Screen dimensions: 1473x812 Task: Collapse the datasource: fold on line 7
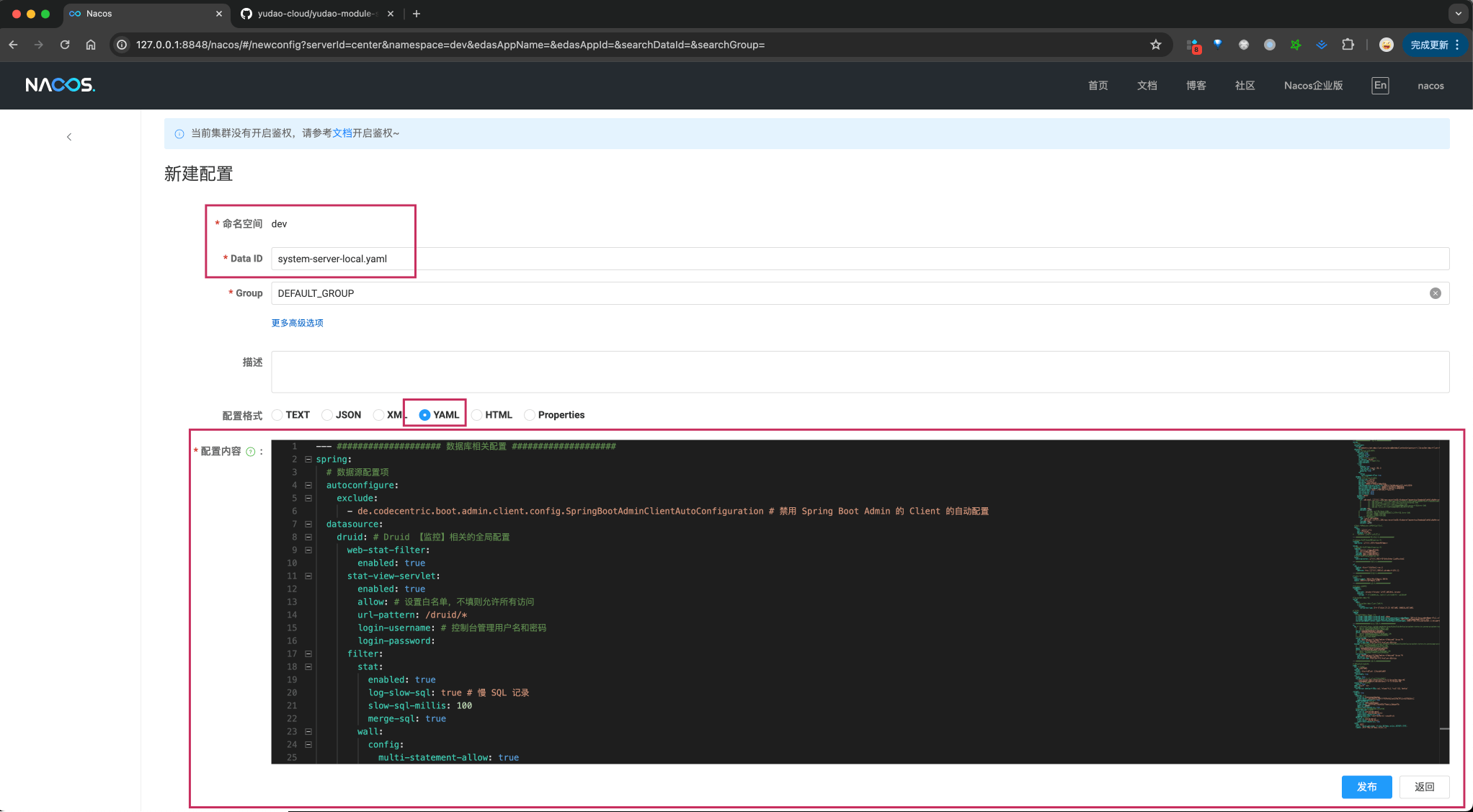308,524
